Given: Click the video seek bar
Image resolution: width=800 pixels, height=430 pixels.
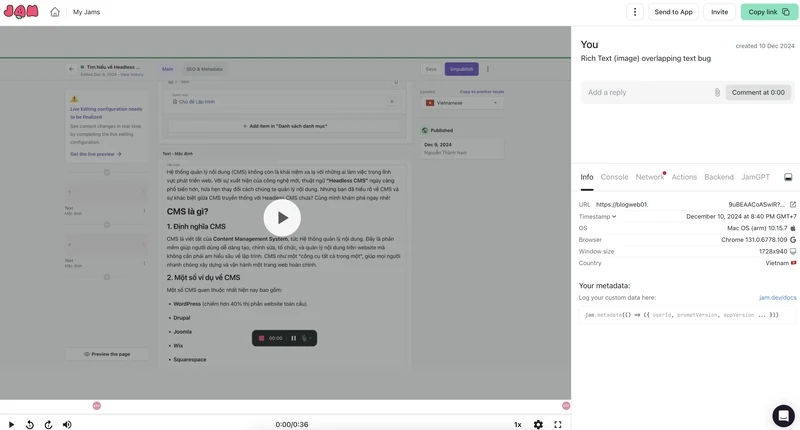Looking at the screenshot, I should point(285,414).
